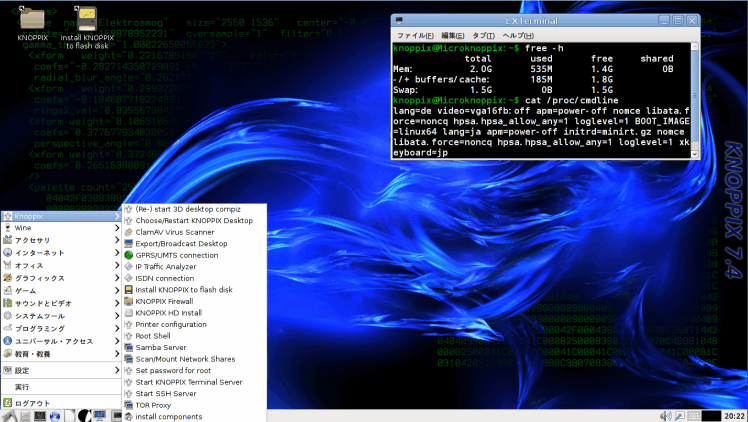Open Export/Broadcast Desktop
This screenshot has height=422, width=748.
195,244
